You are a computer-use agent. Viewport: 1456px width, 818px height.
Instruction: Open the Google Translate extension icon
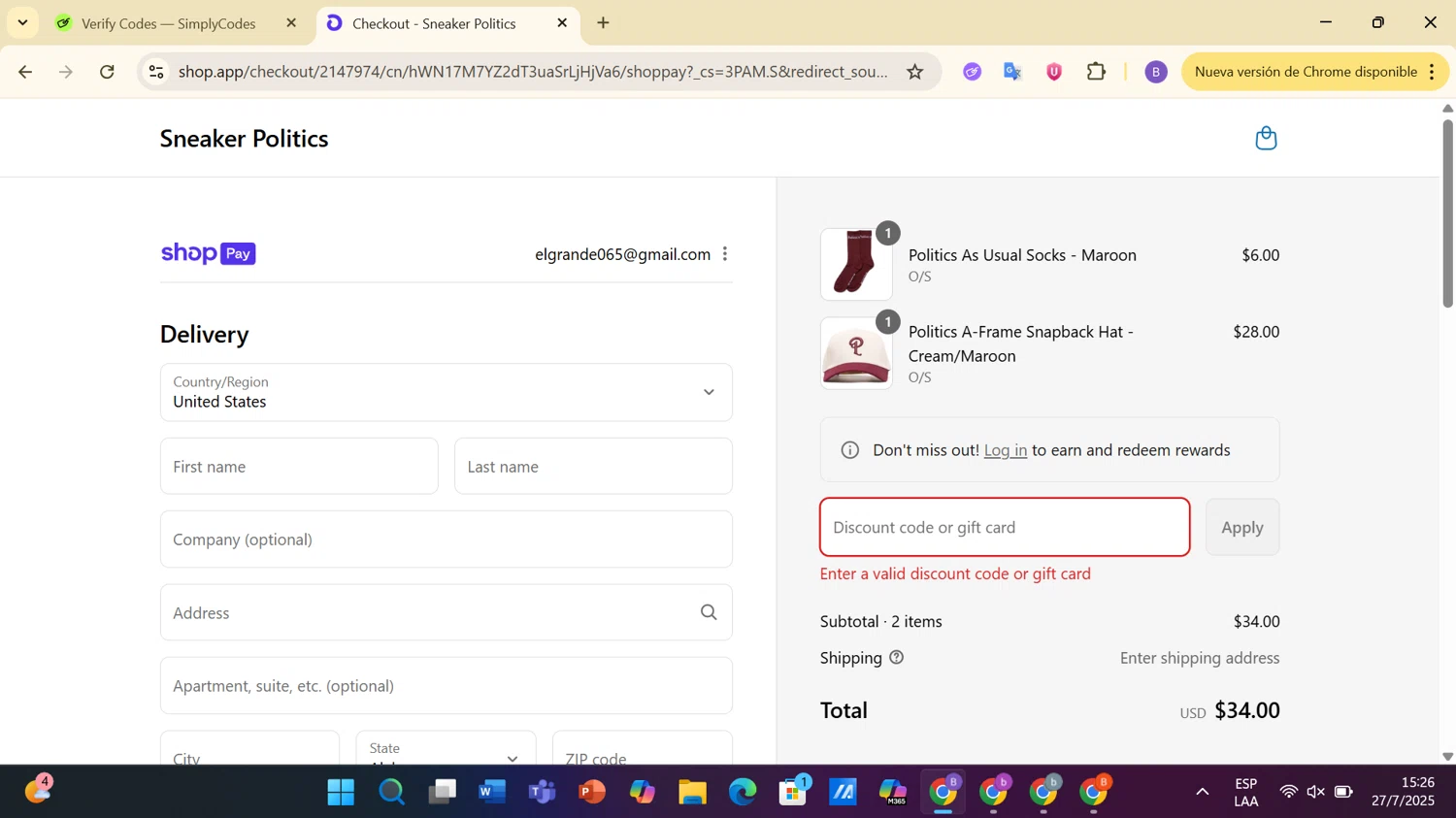point(1012,72)
